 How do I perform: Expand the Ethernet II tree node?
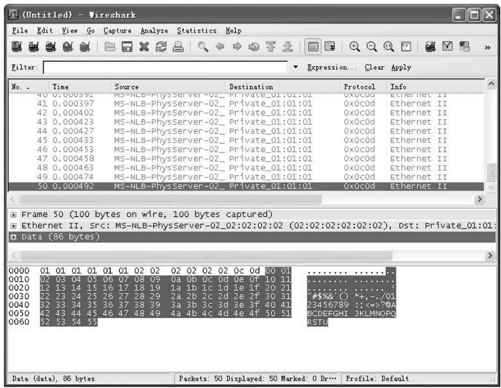tap(14, 226)
